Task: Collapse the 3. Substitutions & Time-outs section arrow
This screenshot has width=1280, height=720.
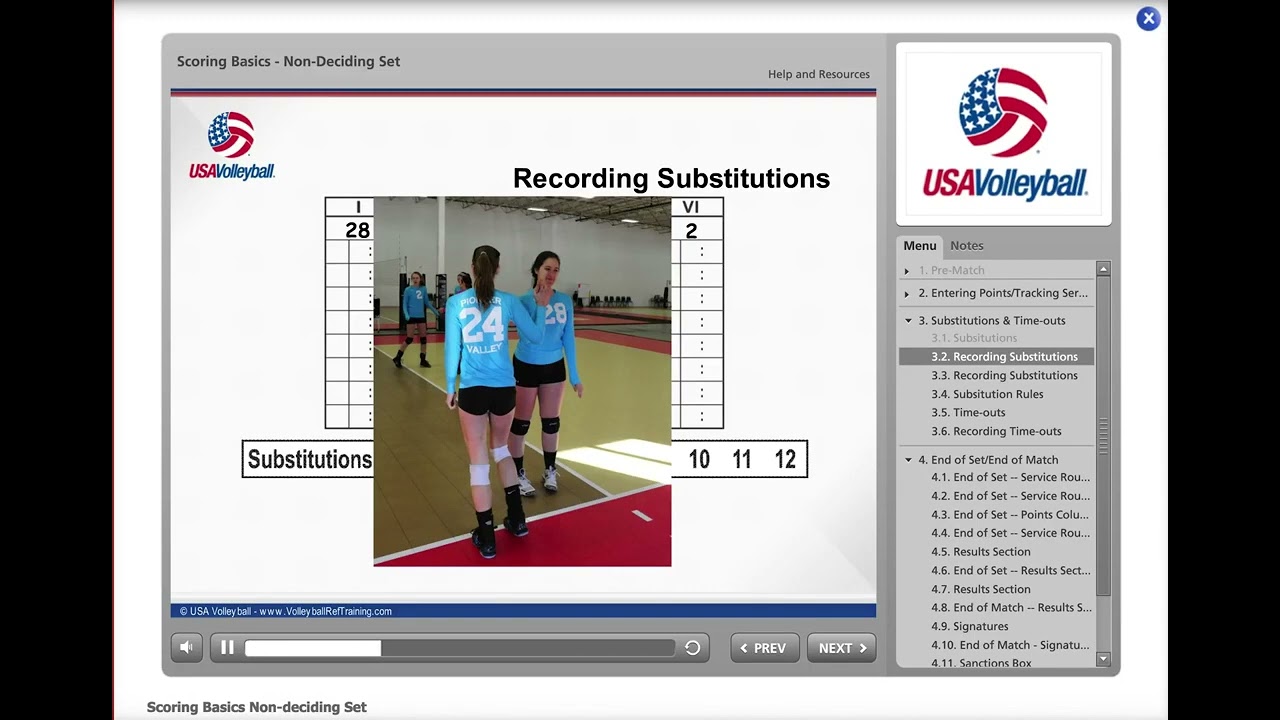Action: coord(908,321)
